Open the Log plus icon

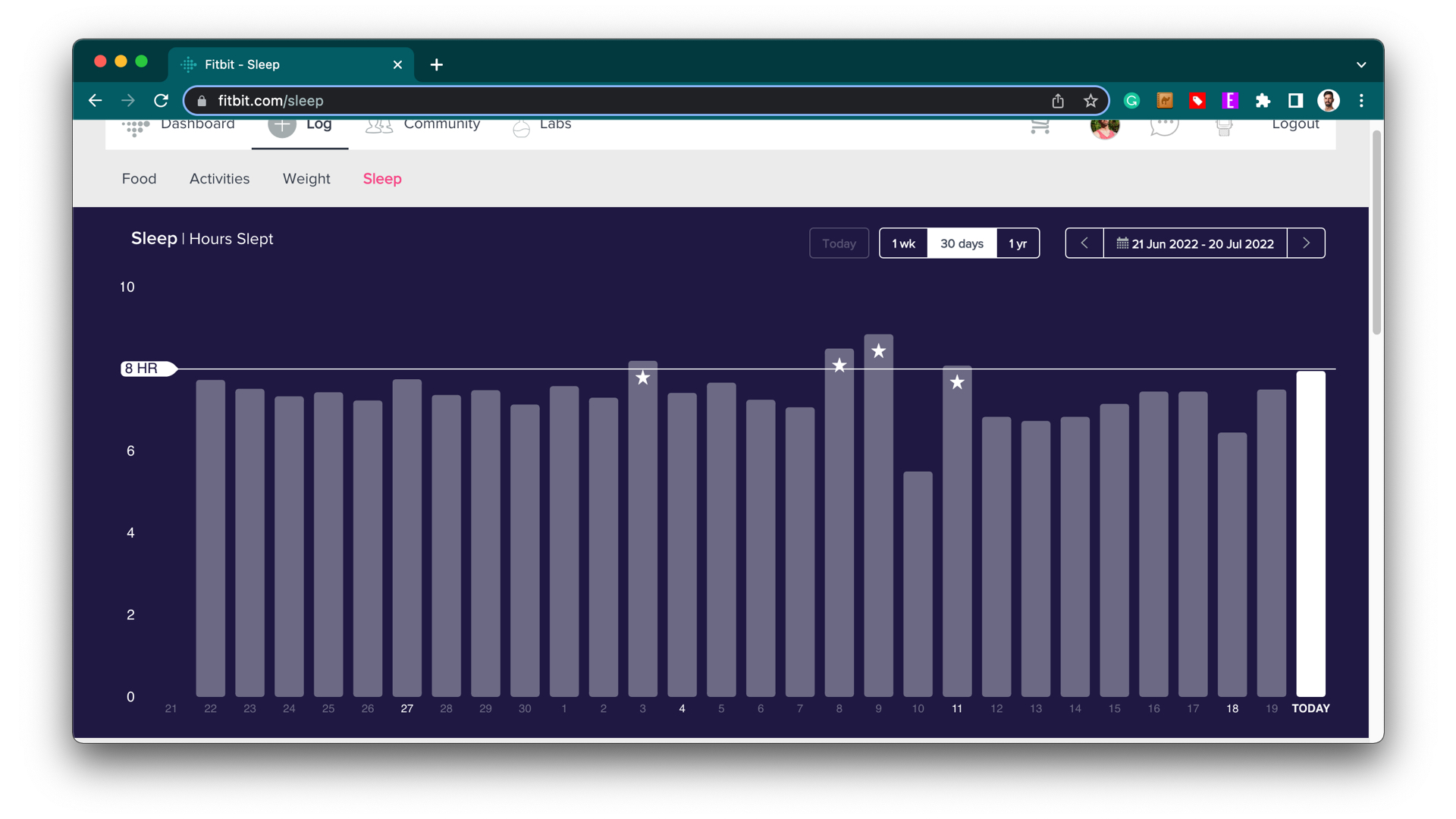[x=282, y=126]
